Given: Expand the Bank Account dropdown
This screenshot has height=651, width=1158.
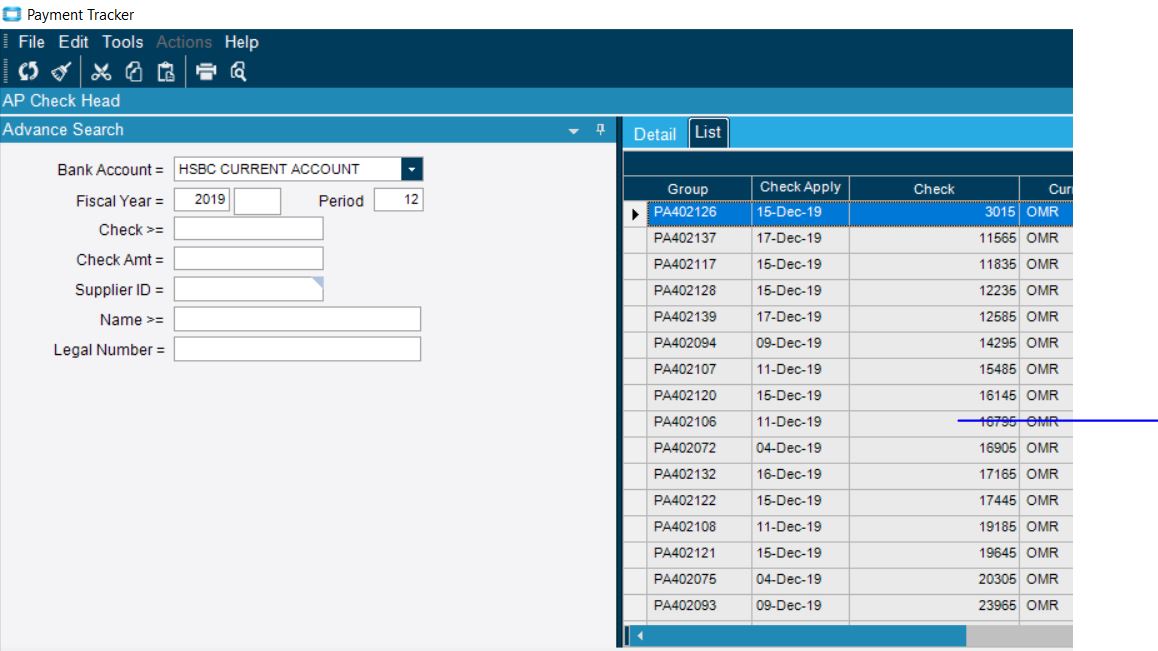Looking at the screenshot, I should [412, 169].
